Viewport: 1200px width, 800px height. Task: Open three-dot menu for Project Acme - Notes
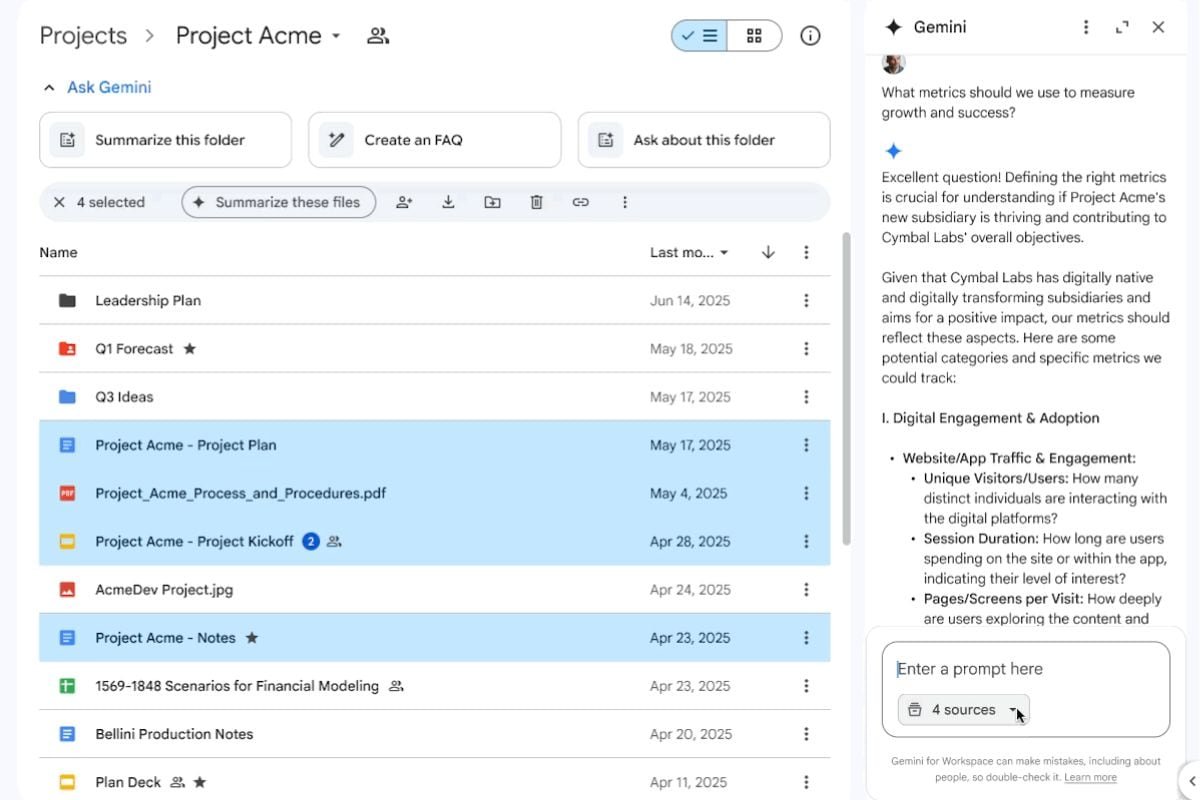click(x=806, y=638)
